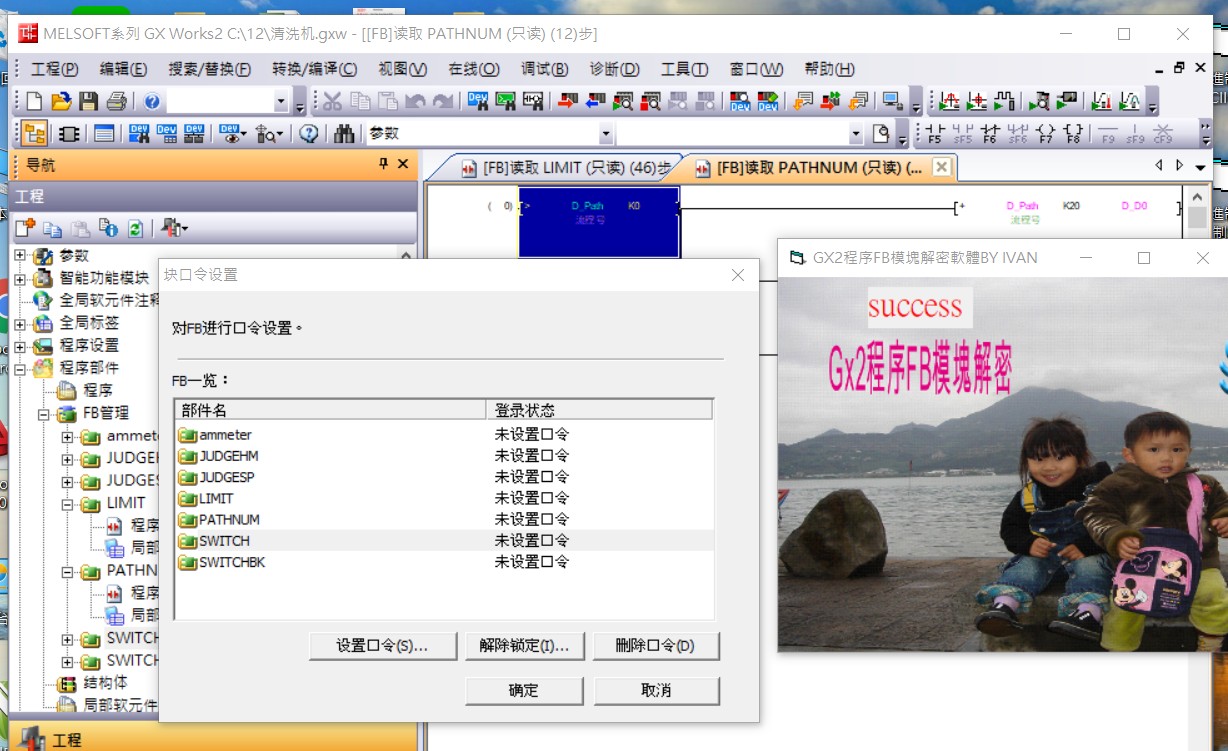Toggle the navigation window display icon
Image resolution: width=1228 pixels, height=751 pixels.
click(x=35, y=134)
